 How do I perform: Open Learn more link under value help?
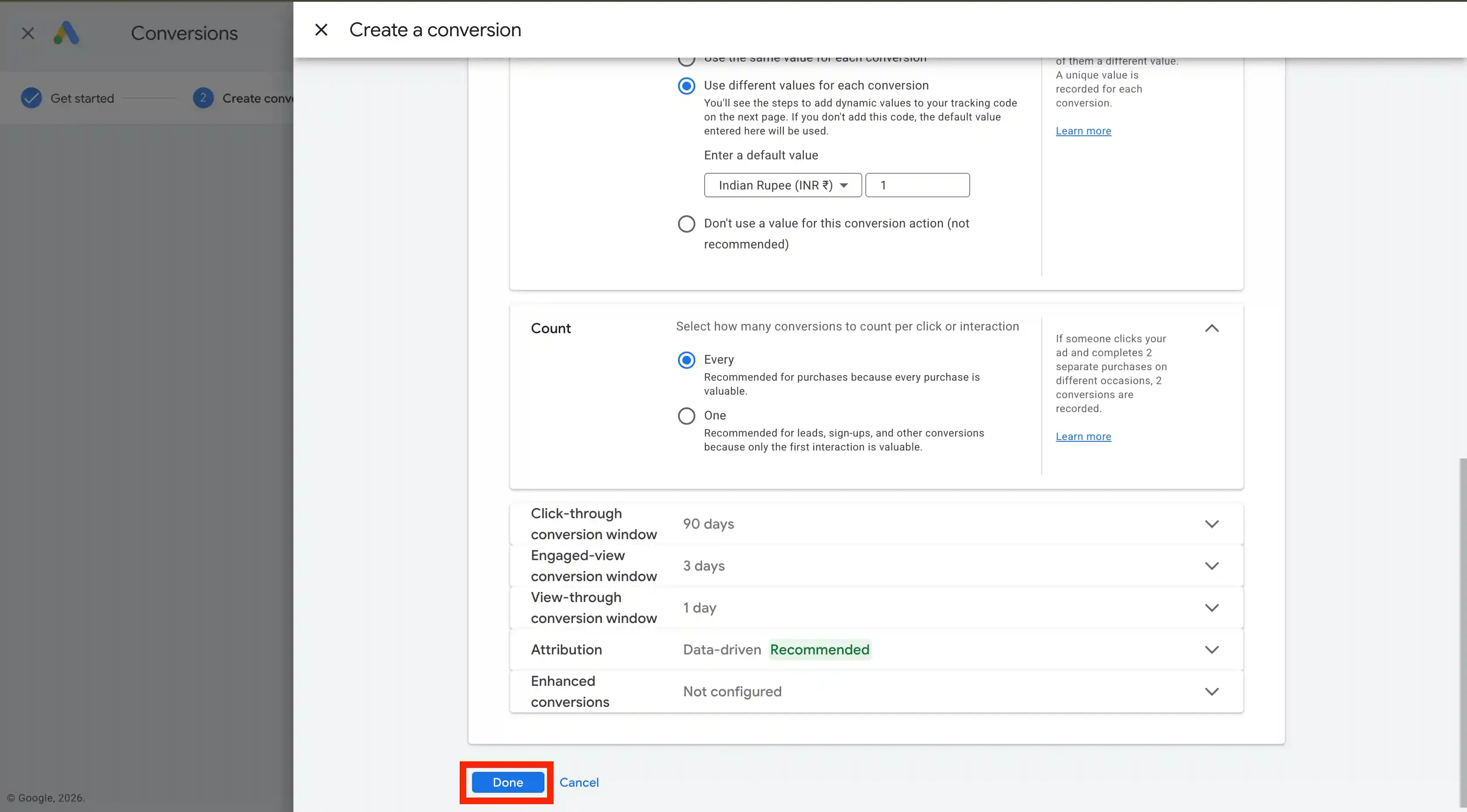tap(1083, 131)
